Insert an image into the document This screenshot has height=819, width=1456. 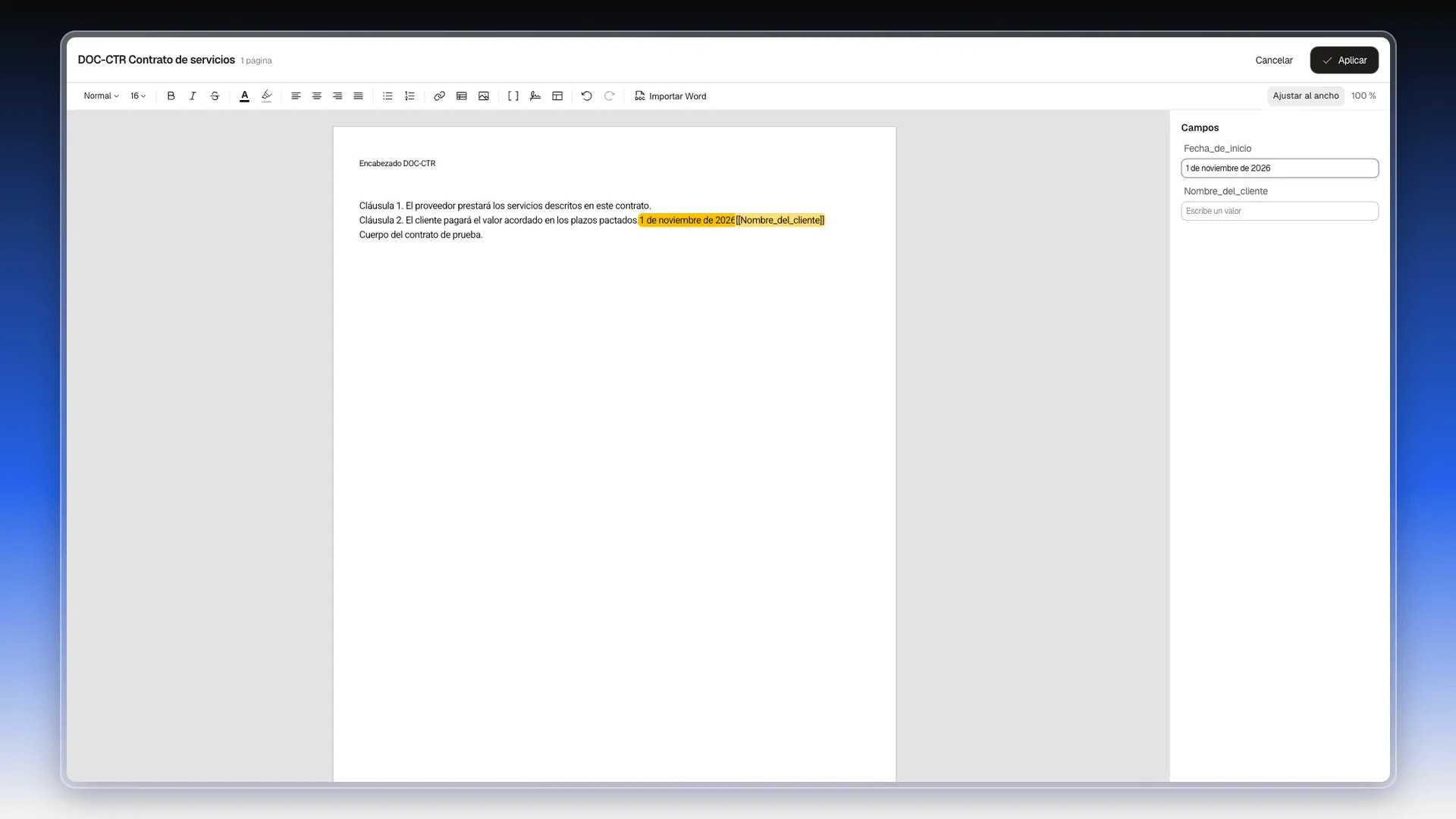click(484, 96)
